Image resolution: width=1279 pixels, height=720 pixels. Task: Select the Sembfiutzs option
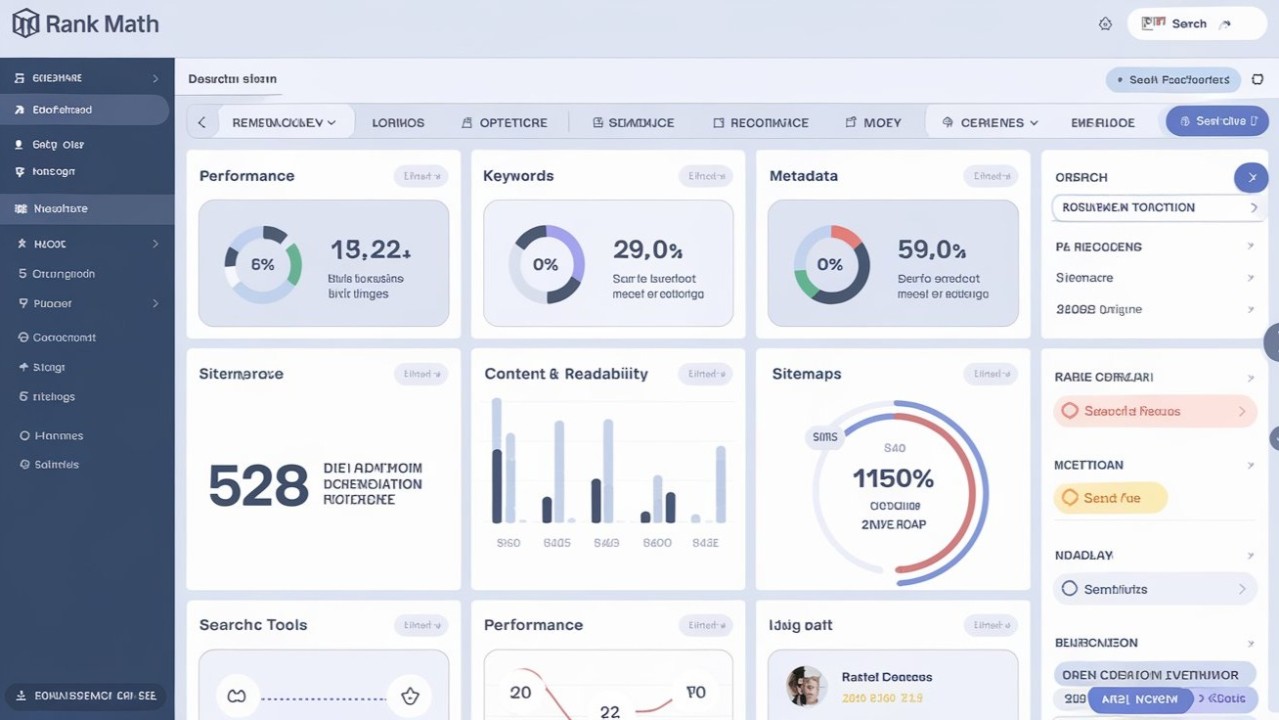(x=1155, y=589)
